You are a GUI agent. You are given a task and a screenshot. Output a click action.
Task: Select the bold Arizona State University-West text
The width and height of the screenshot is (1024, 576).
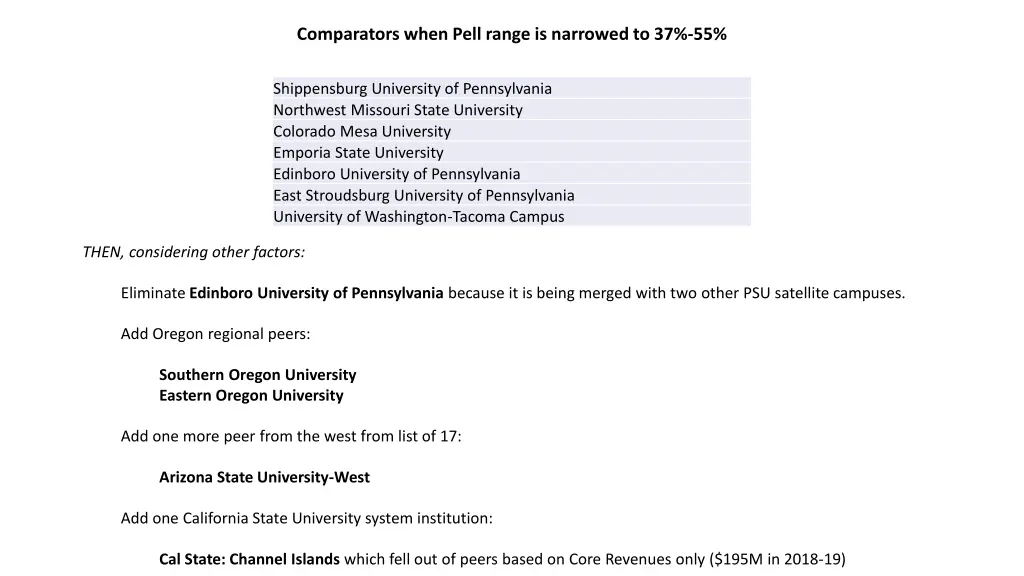tap(264, 477)
